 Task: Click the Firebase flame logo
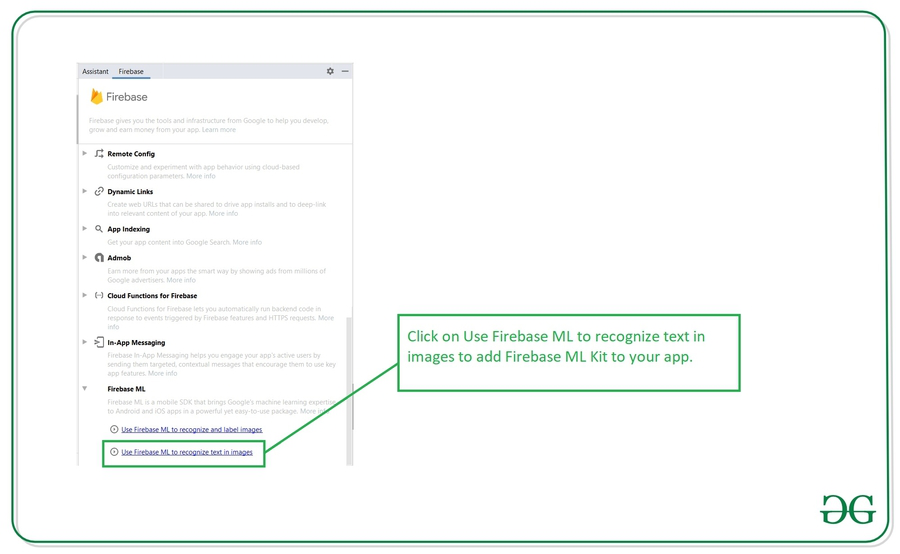pos(96,96)
